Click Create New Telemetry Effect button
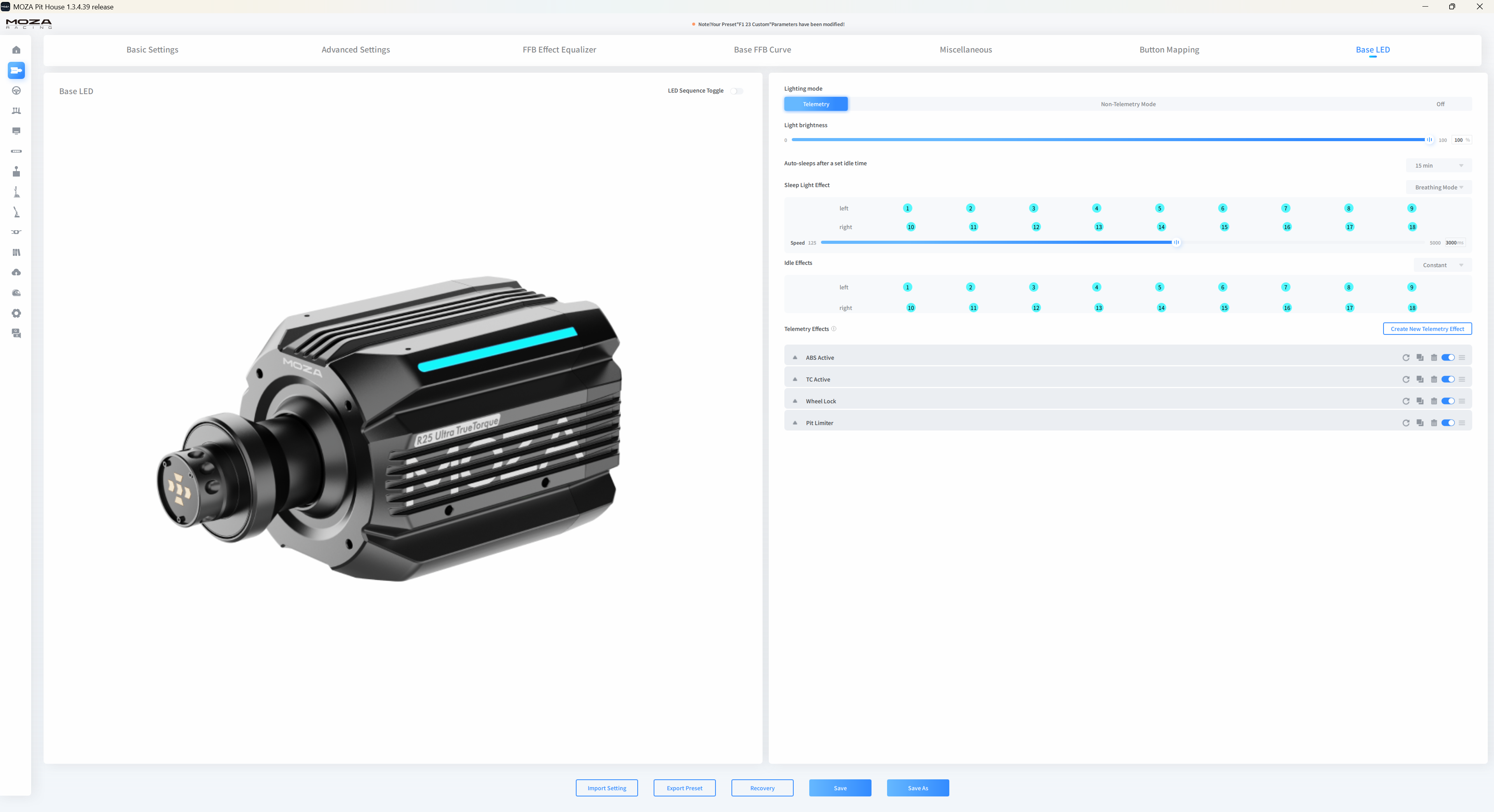This screenshot has width=1494, height=812. (1427, 329)
